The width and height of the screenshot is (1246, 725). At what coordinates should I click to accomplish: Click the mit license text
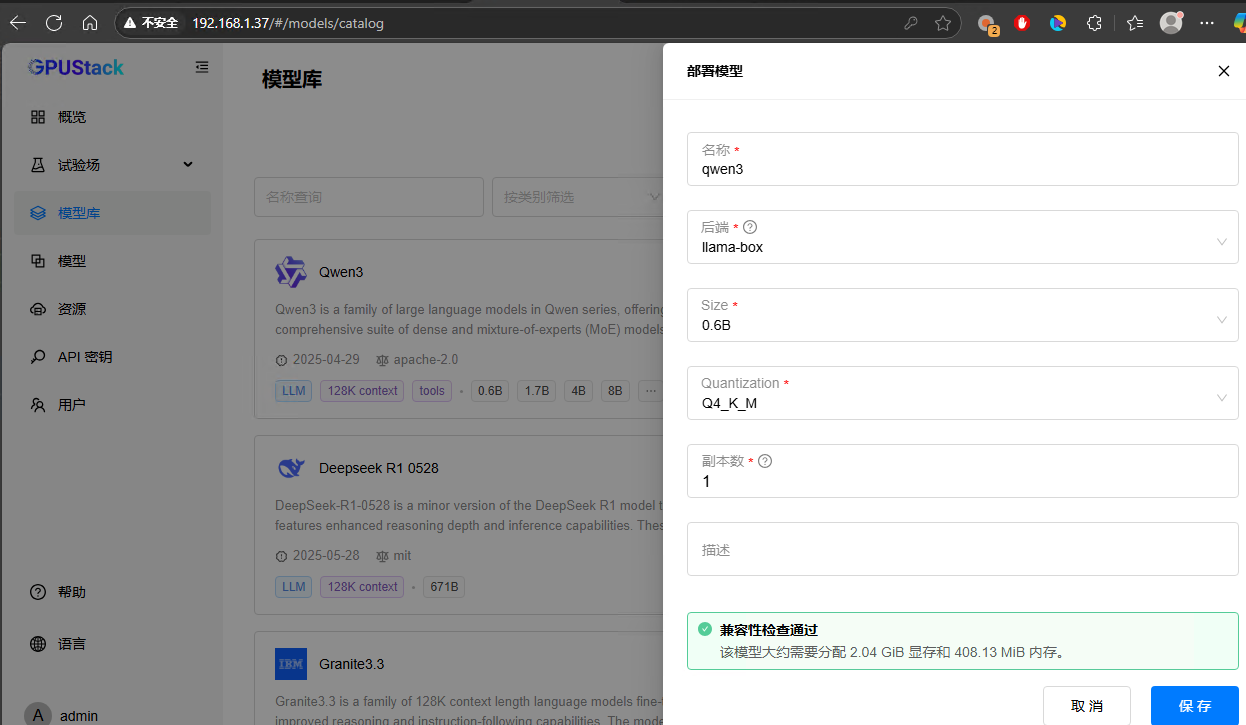point(402,556)
